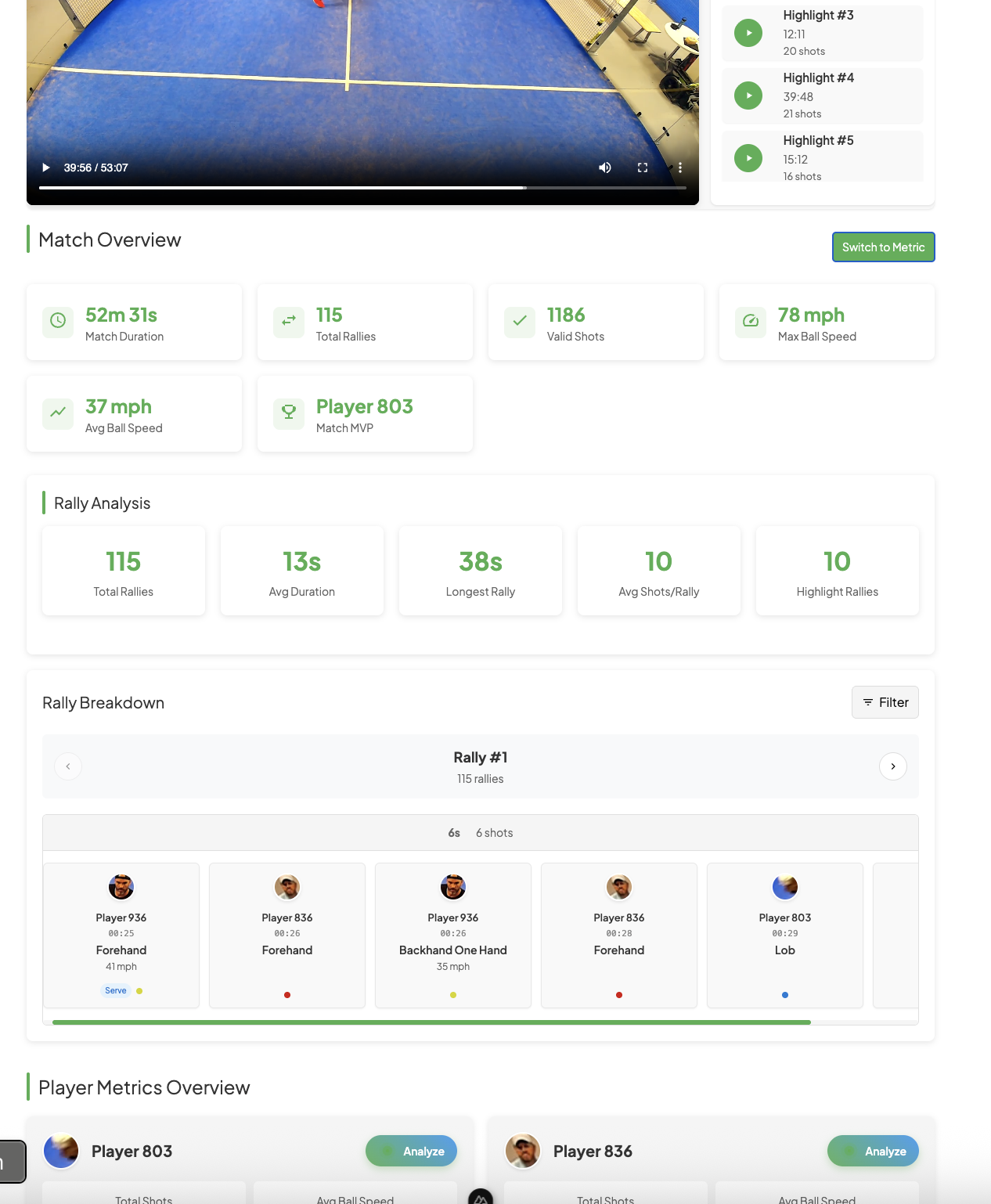Play Highlight #3 from the highlights list

coord(748,33)
